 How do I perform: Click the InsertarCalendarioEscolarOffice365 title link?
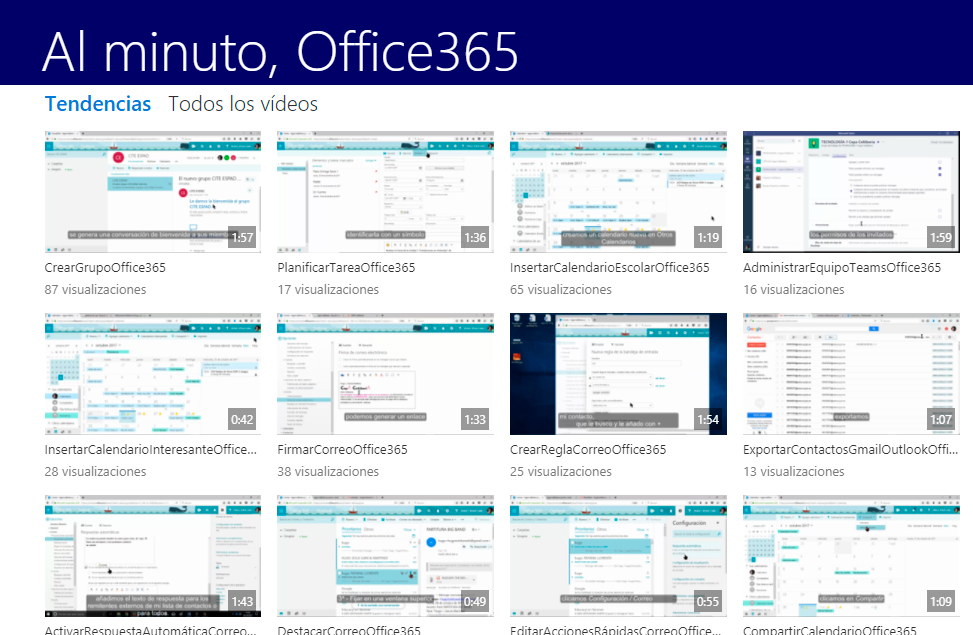click(609, 268)
